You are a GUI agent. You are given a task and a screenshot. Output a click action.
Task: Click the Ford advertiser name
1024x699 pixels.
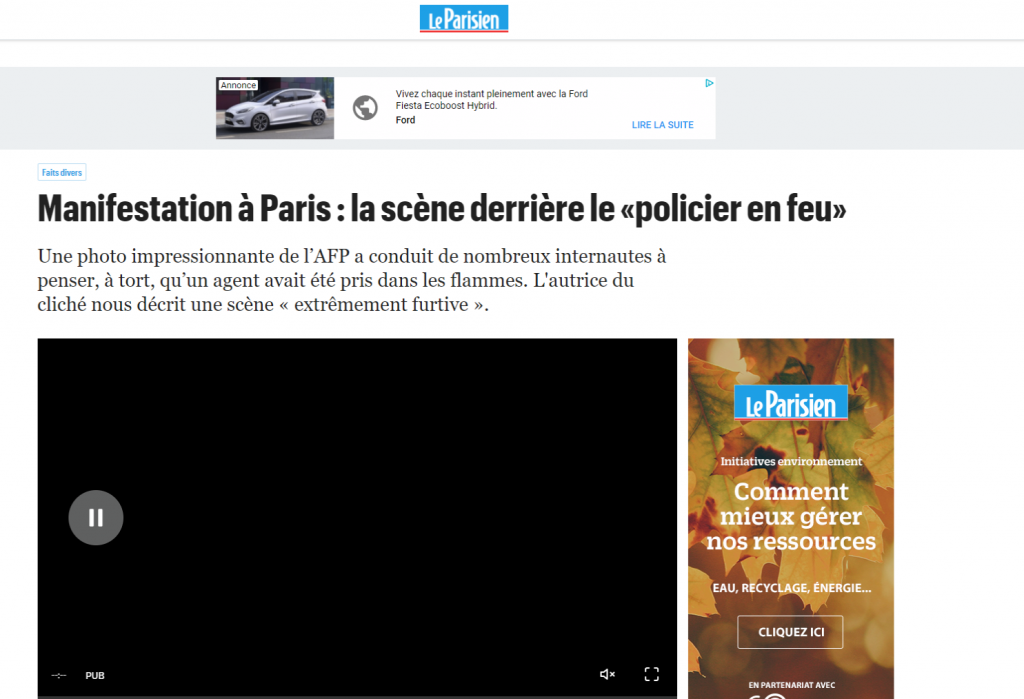(x=405, y=120)
